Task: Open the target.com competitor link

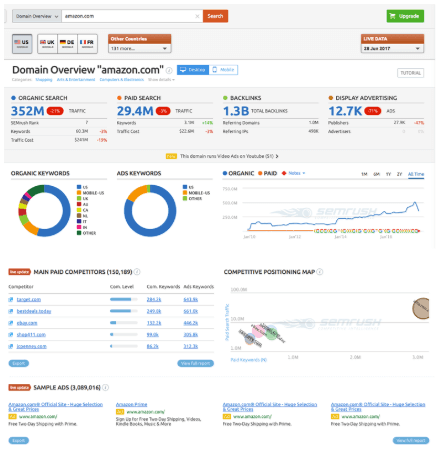Action: [29, 299]
